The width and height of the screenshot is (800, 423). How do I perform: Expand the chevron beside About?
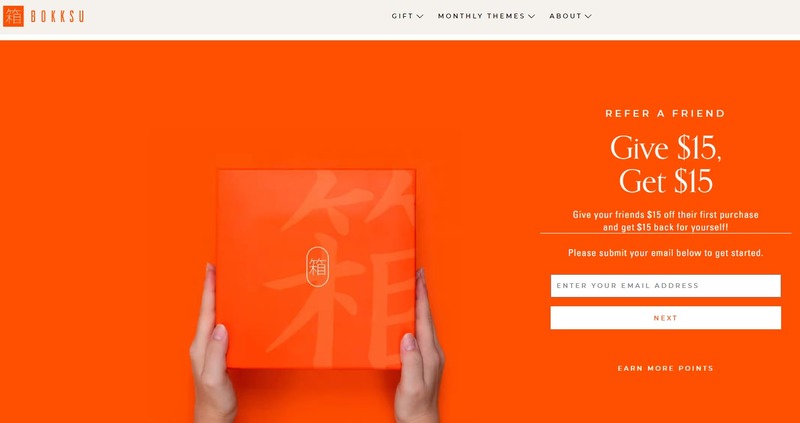click(x=588, y=16)
